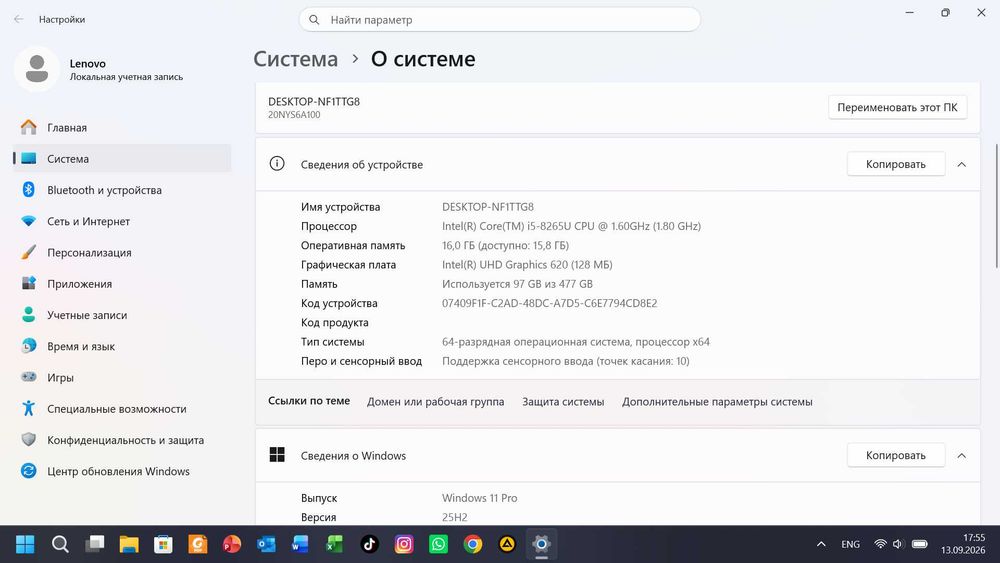Open Bluetooth и устройства settings
Image resolution: width=1000 pixels, height=563 pixels.
click(x=121, y=190)
